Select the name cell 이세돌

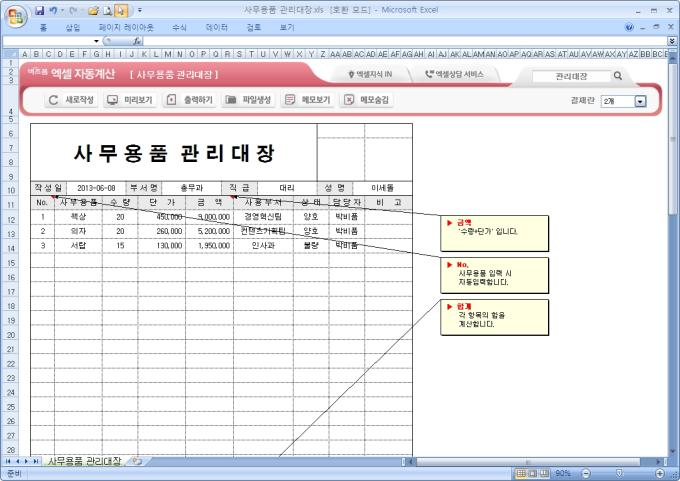382,188
